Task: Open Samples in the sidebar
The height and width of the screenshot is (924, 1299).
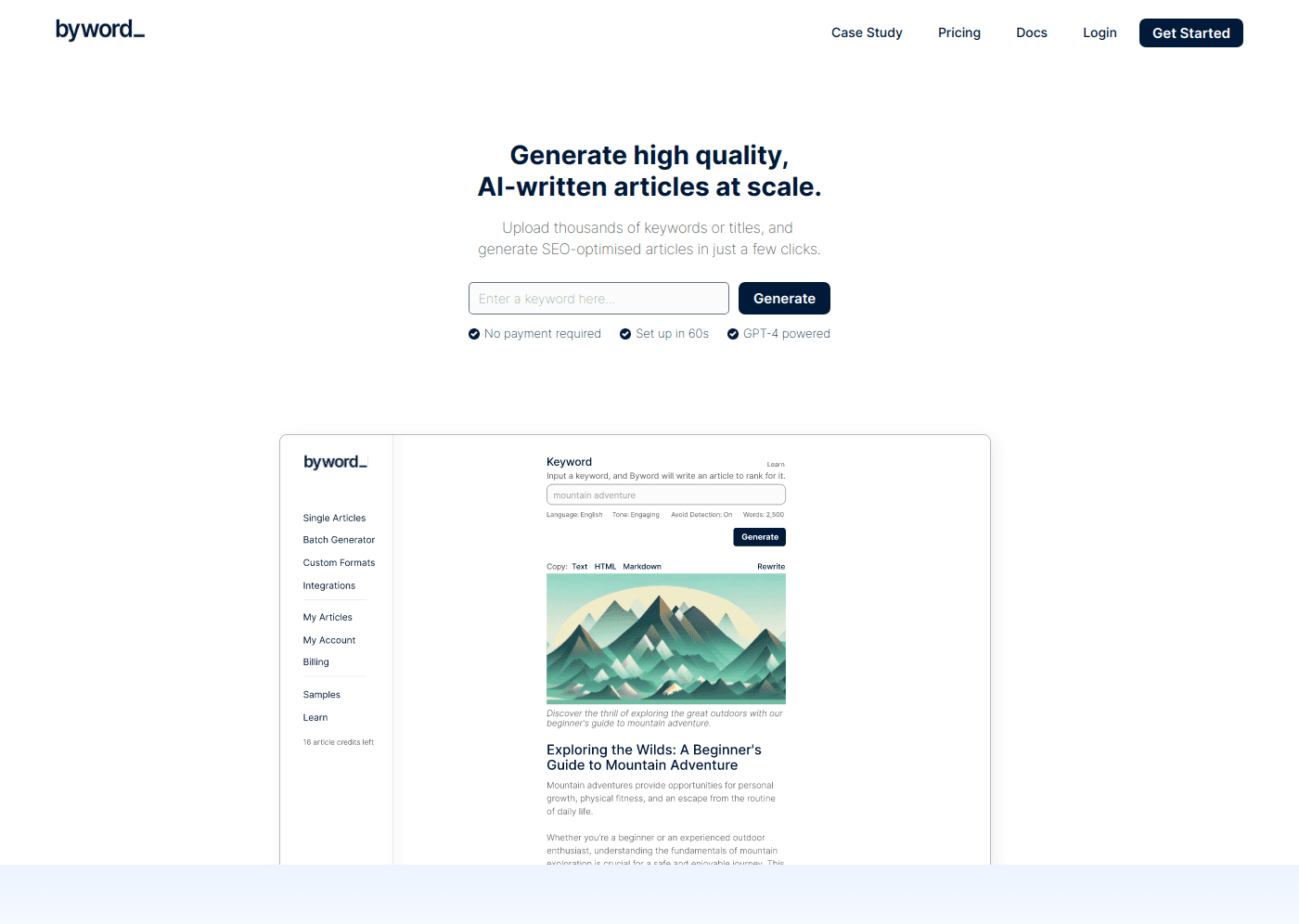Action: pos(322,695)
